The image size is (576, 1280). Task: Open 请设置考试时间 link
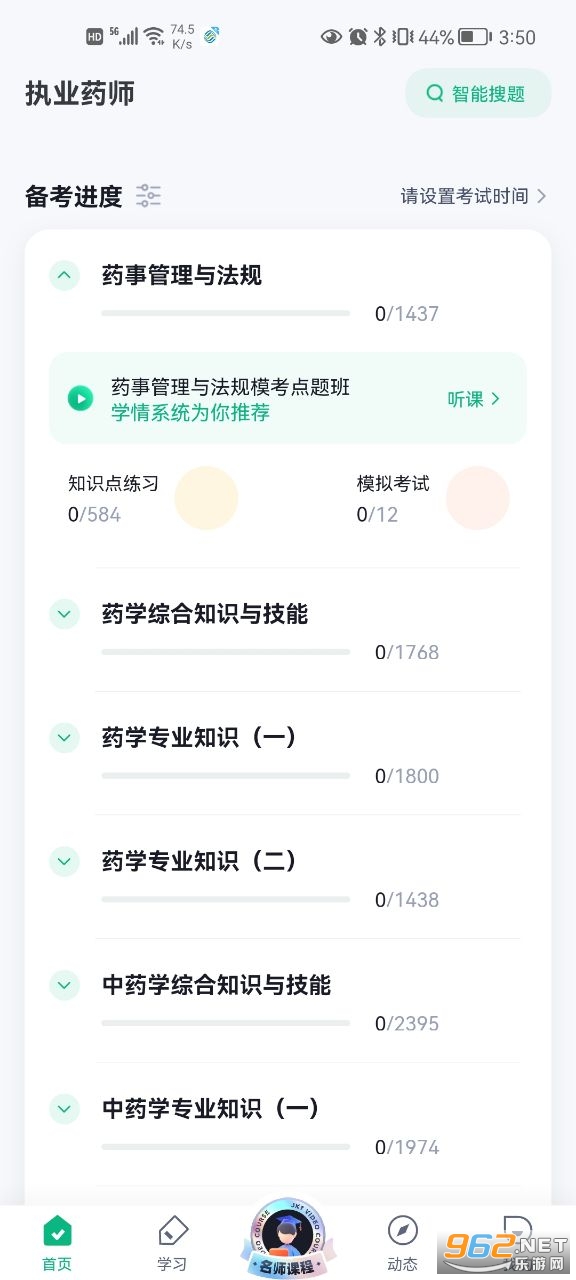click(474, 196)
